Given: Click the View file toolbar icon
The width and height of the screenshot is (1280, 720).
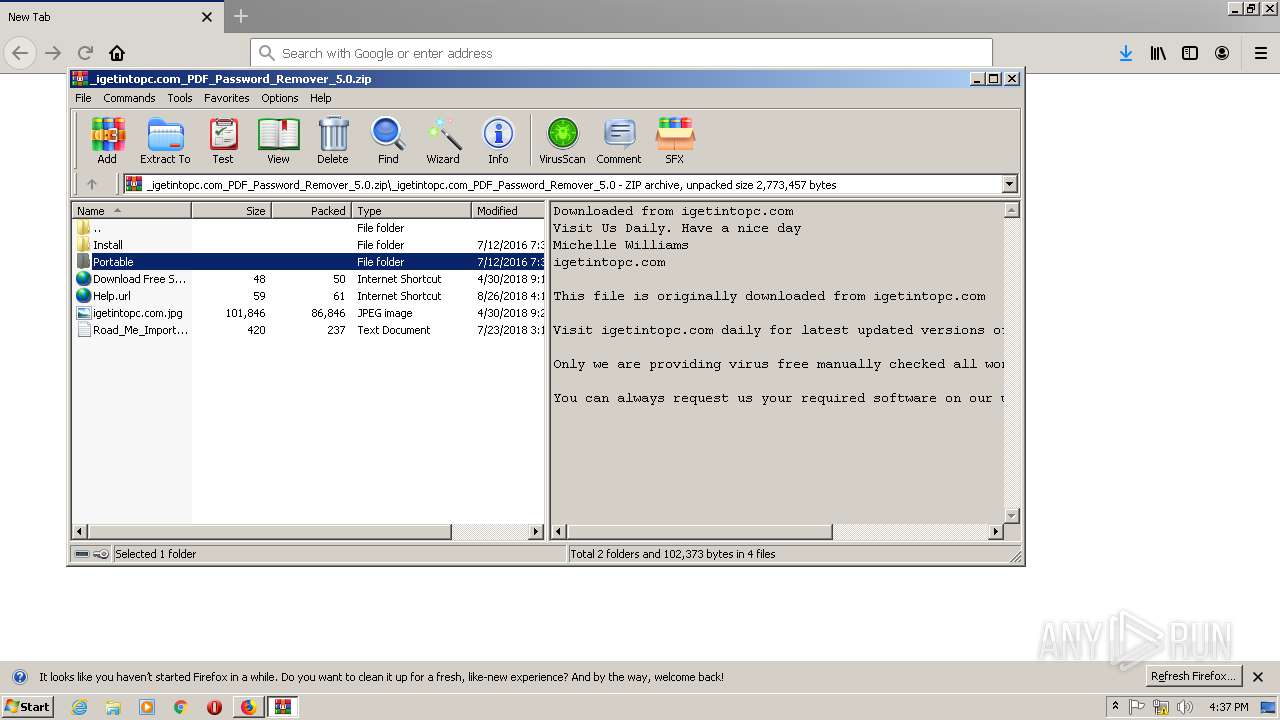Looking at the screenshot, I should (278, 141).
